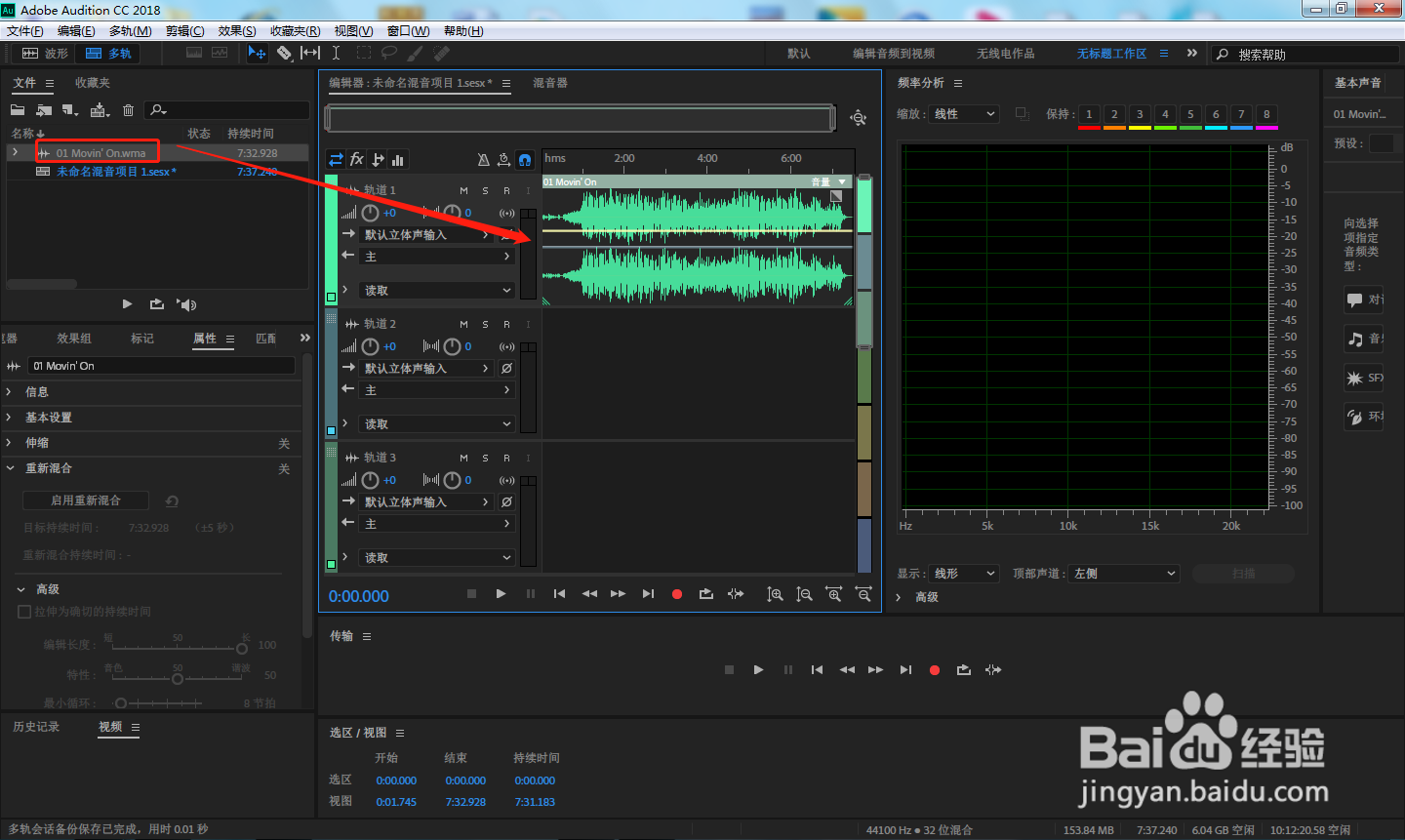The width and height of the screenshot is (1405, 840).
Task: Click the files panel autoplay speaker icon
Action: (x=186, y=304)
